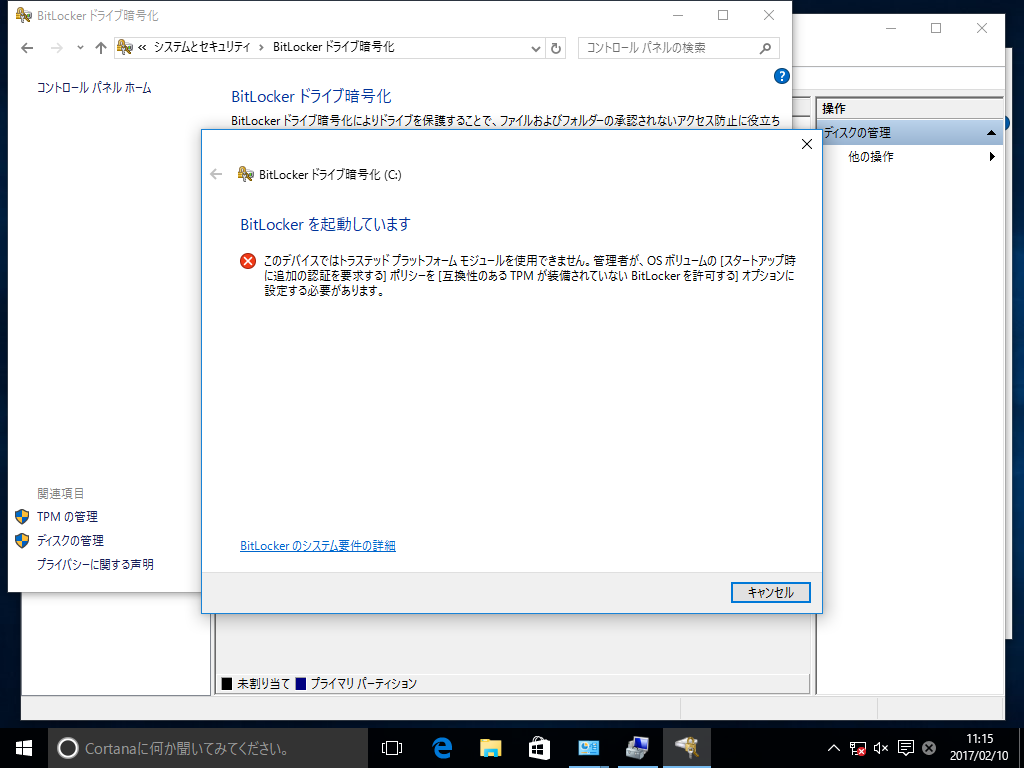1024x768 pixels.
Task: Refresh the Control Panel page
Action: (556, 48)
